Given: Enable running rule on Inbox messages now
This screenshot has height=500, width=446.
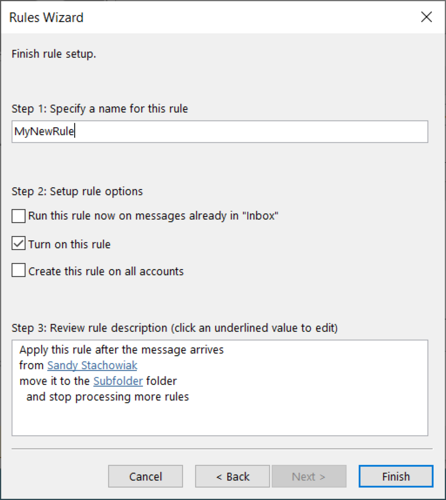Looking at the screenshot, I should (18, 216).
